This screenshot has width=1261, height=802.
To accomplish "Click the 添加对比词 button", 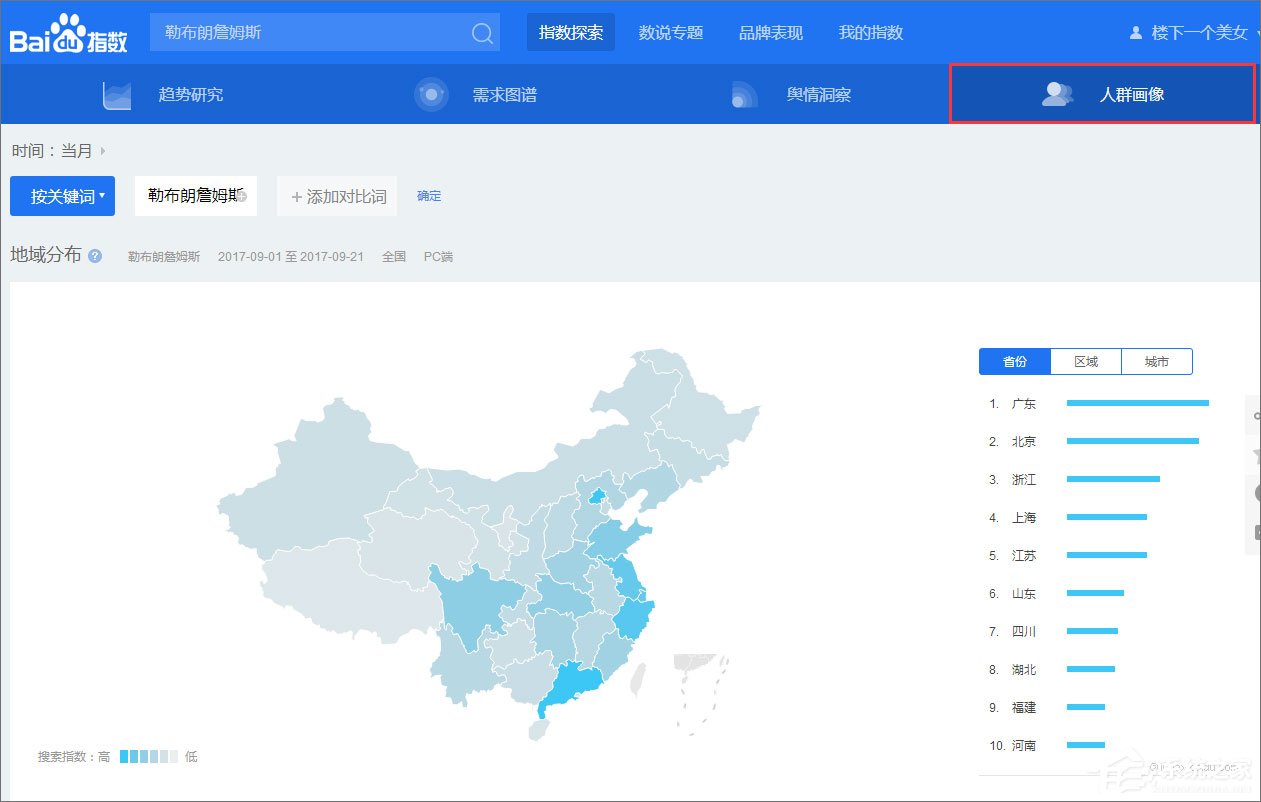I will pyautogui.click(x=336, y=196).
